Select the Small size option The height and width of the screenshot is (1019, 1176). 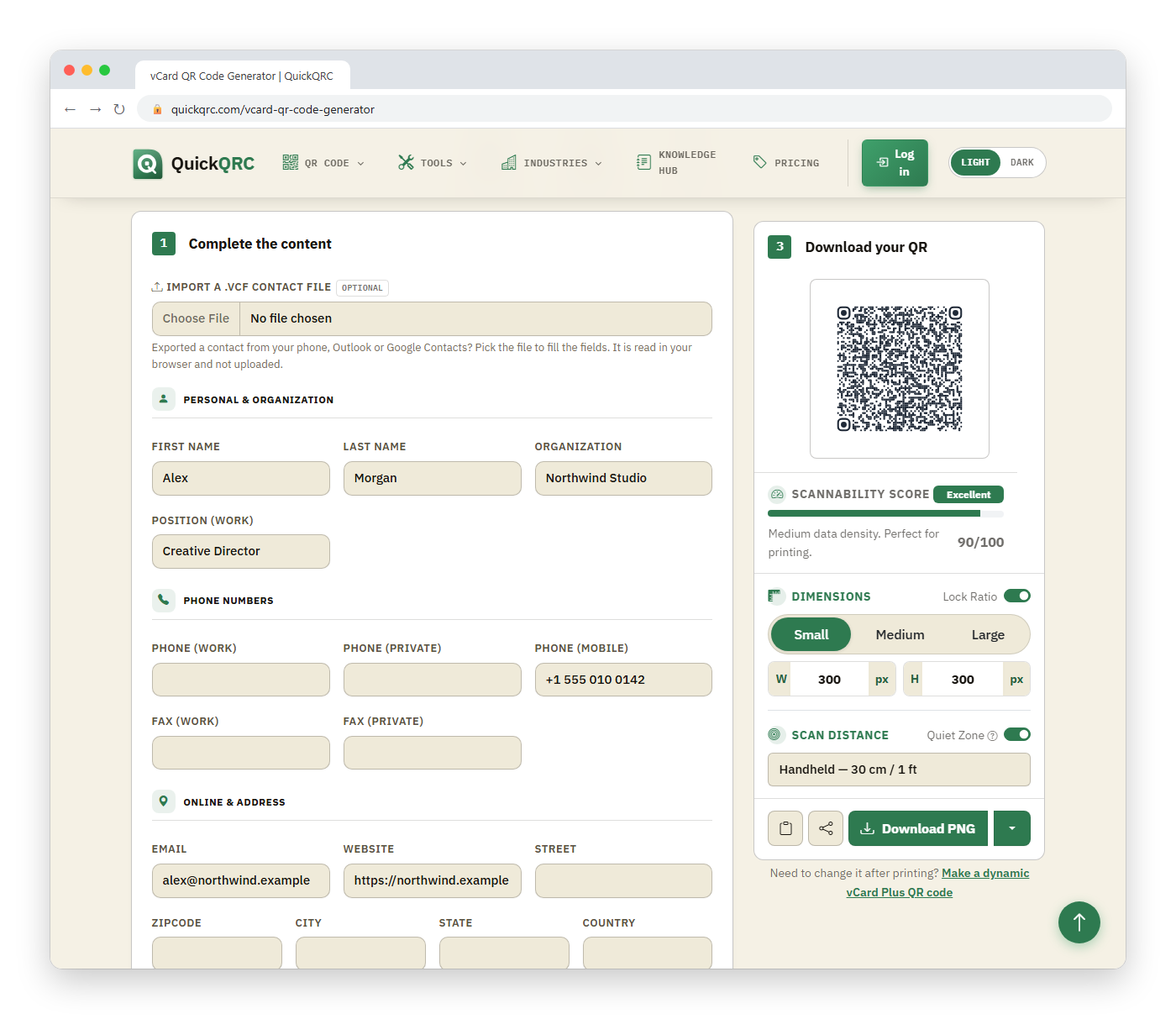tap(811, 634)
